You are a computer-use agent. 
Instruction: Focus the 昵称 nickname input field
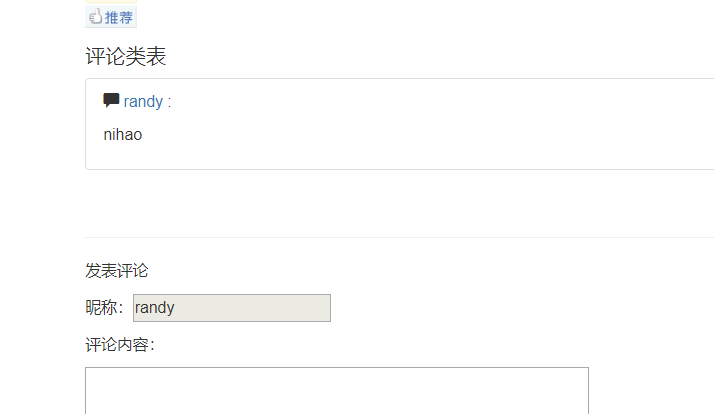coord(231,308)
